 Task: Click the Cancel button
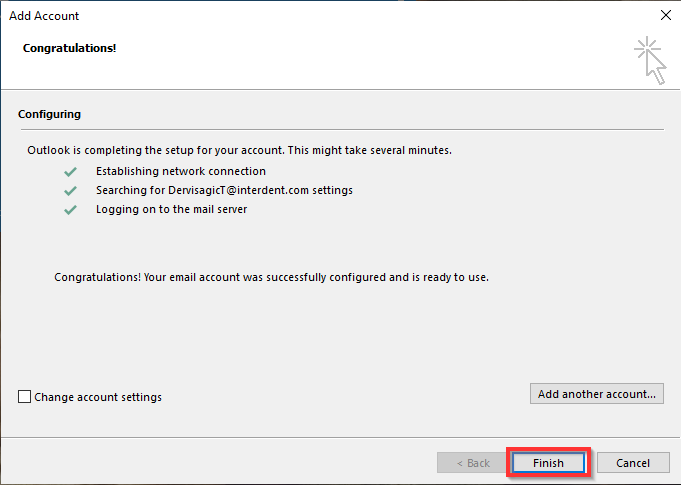pyautogui.click(x=633, y=463)
